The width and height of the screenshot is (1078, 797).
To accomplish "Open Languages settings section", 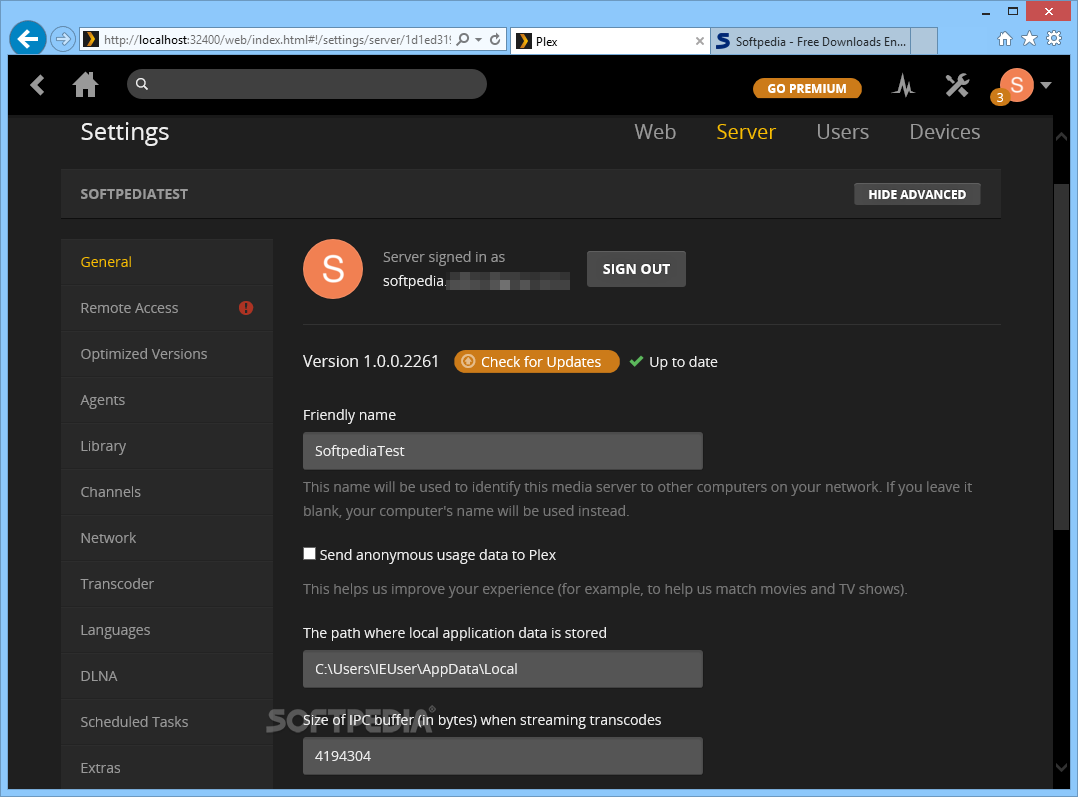I will click(167, 631).
